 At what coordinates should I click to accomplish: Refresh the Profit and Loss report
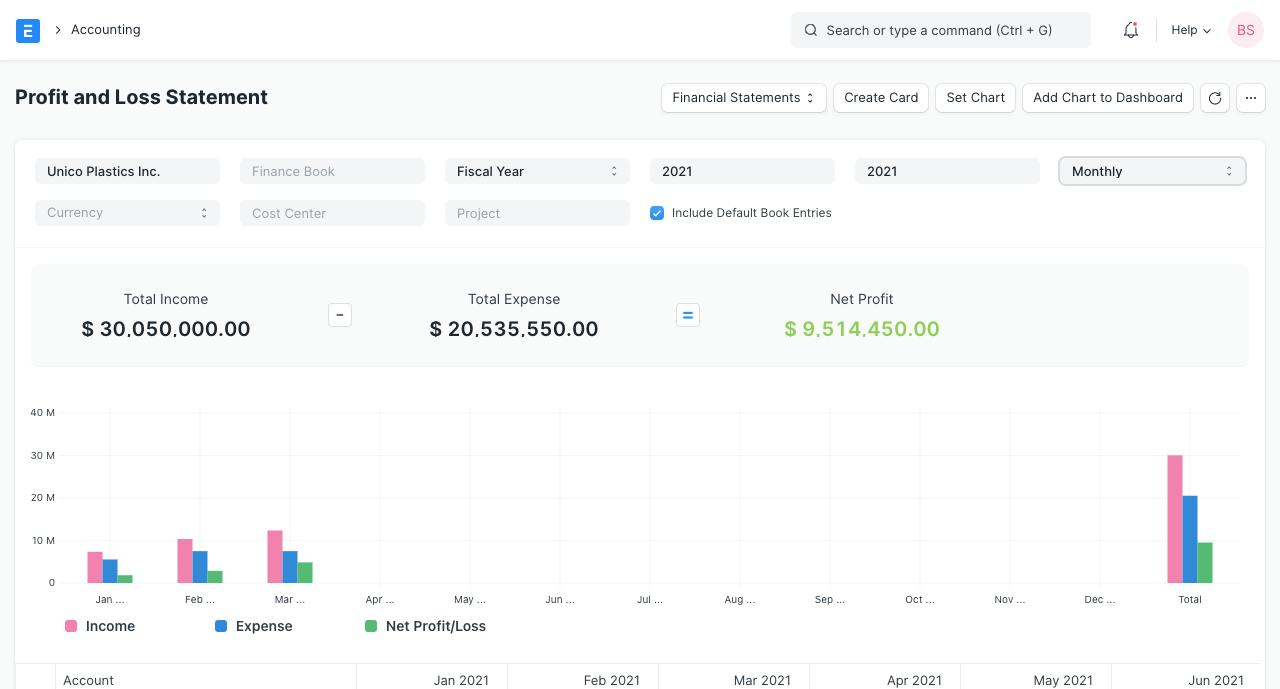point(1214,98)
